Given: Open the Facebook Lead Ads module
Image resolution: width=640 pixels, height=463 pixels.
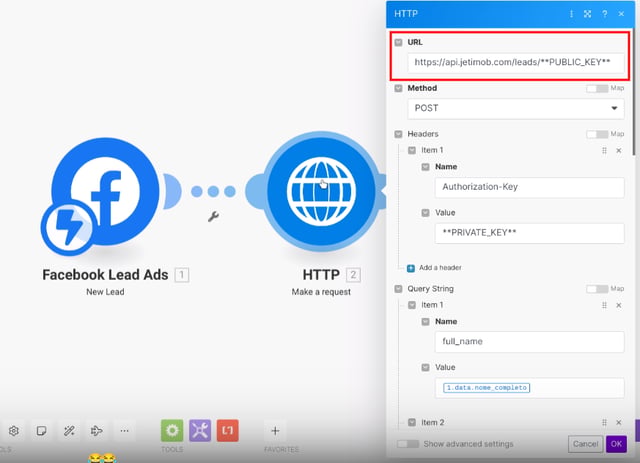Looking at the screenshot, I should click(105, 191).
